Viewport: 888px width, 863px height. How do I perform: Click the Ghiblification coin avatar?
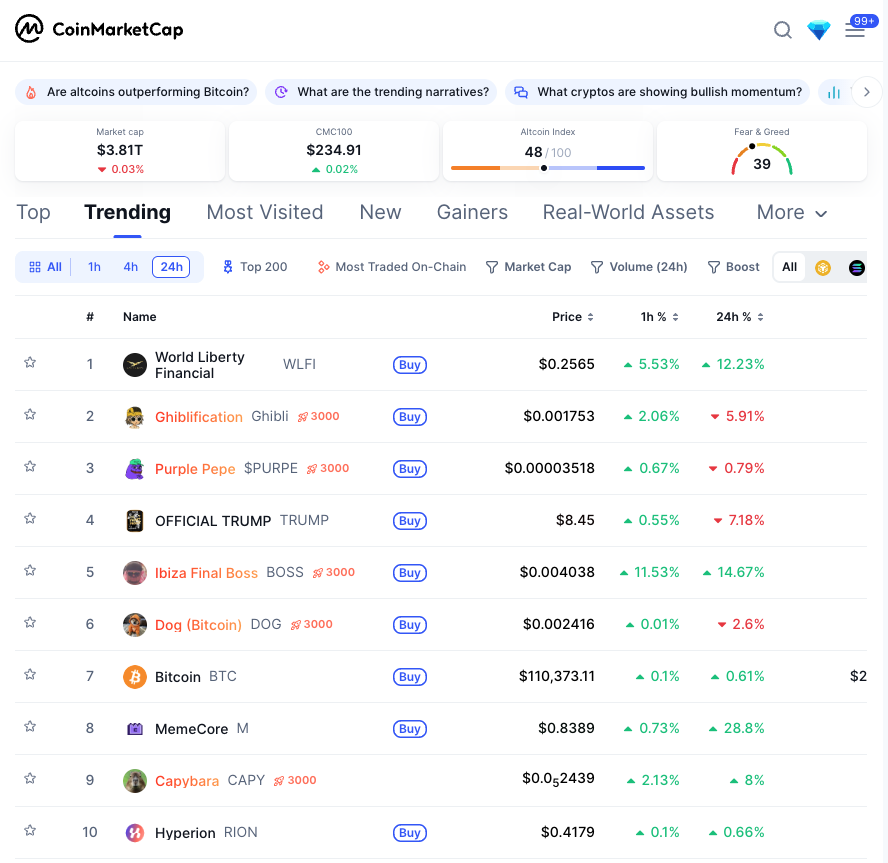point(135,417)
